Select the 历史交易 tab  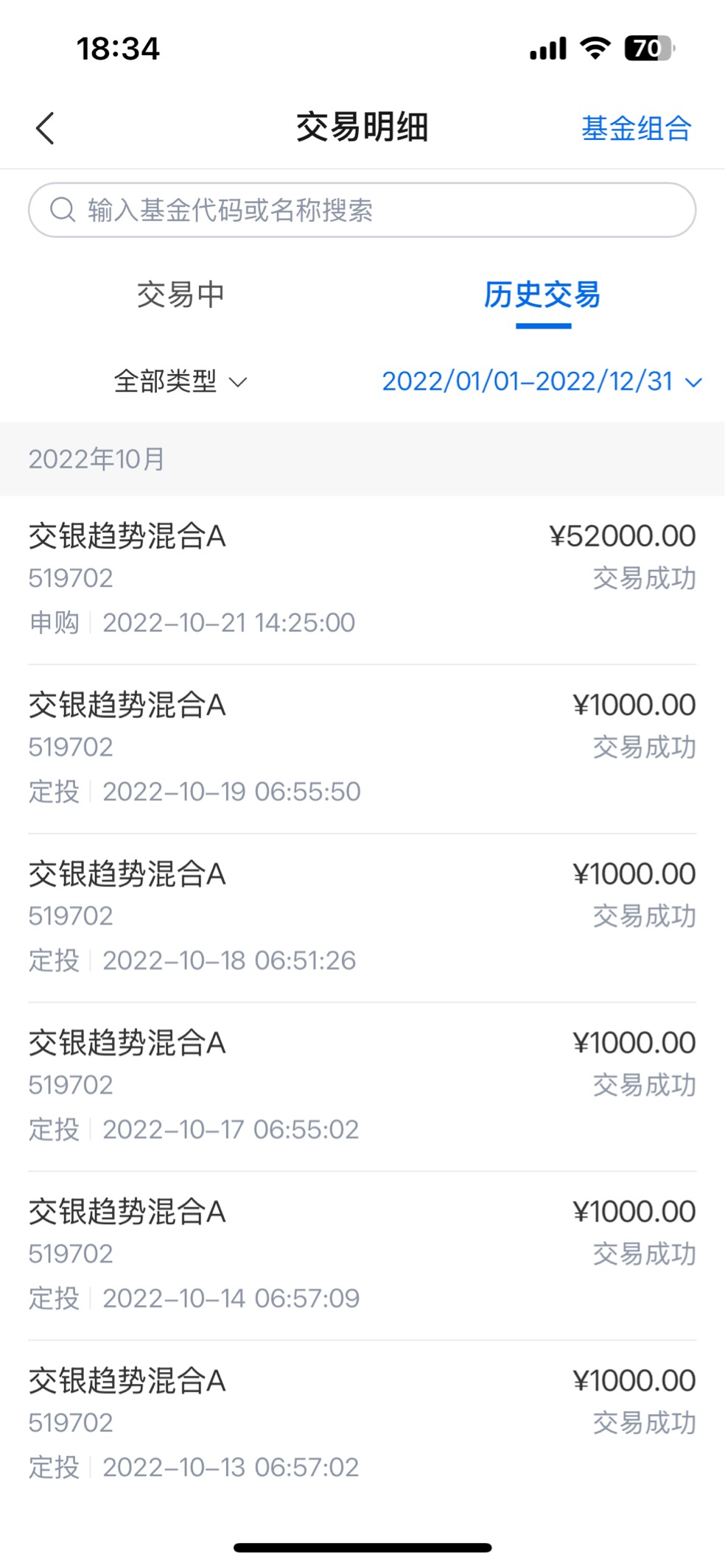(x=542, y=295)
